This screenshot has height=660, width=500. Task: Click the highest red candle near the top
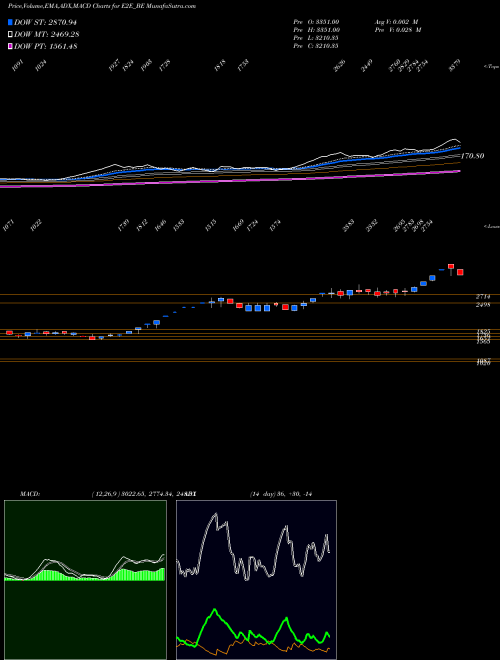451,266
